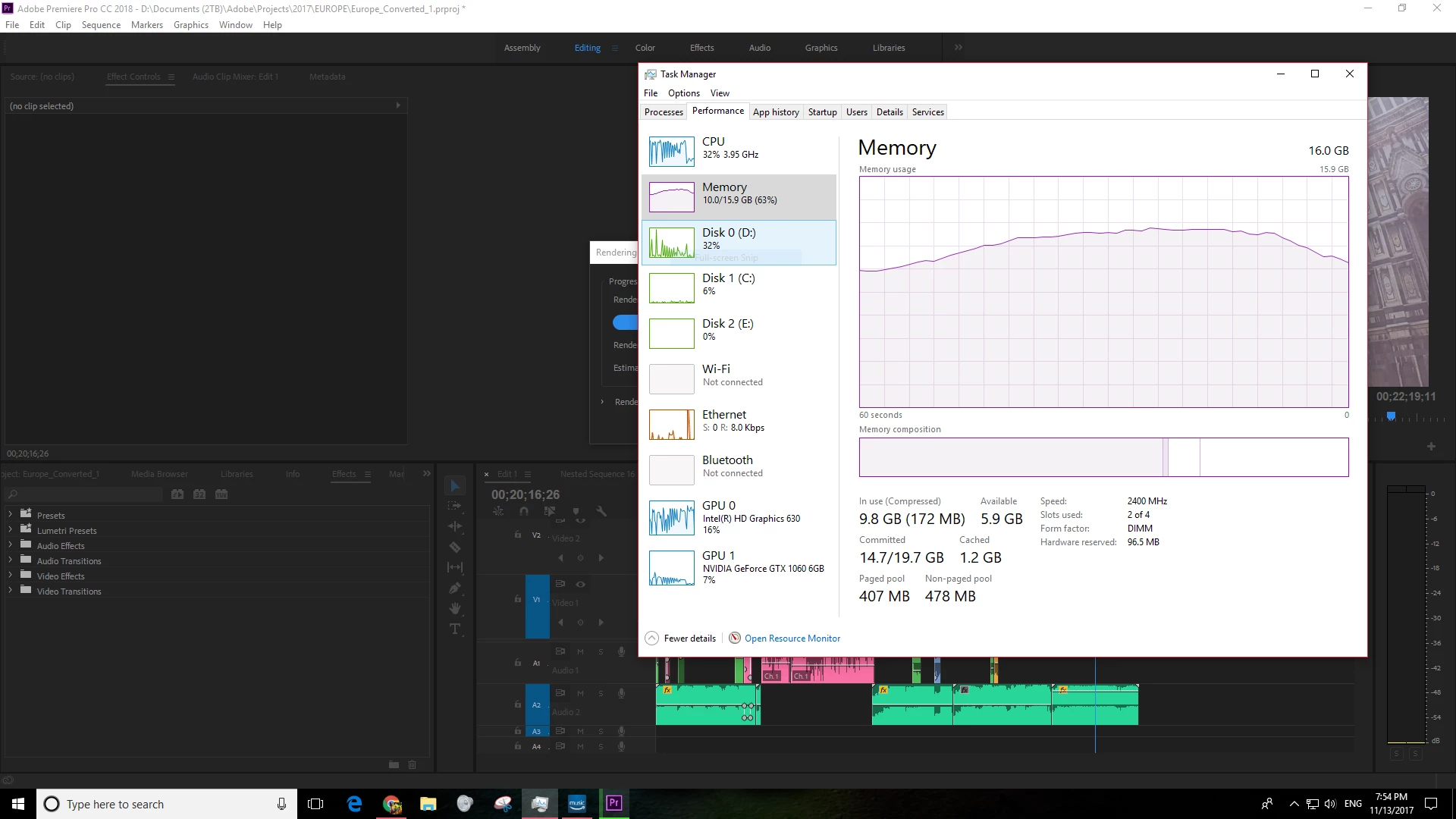This screenshot has height=819, width=1456.
Task: Select the Track Select Forward tool
Action: (455, 506)
